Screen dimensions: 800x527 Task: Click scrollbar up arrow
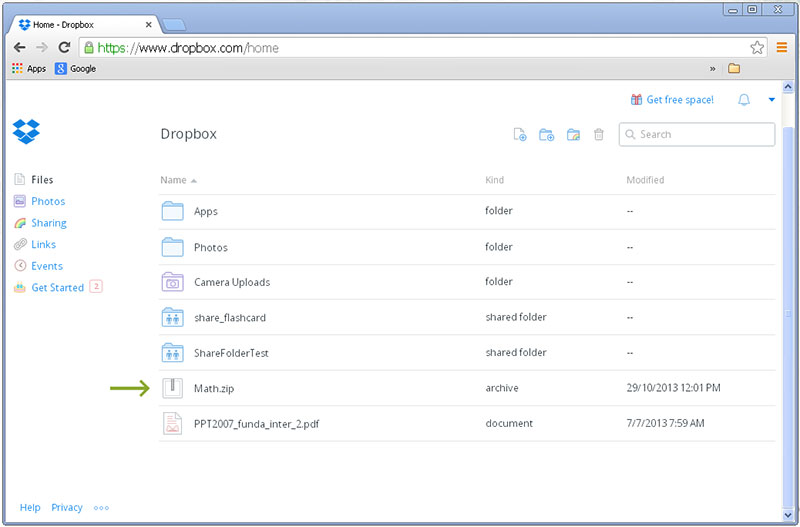(787, 87)
